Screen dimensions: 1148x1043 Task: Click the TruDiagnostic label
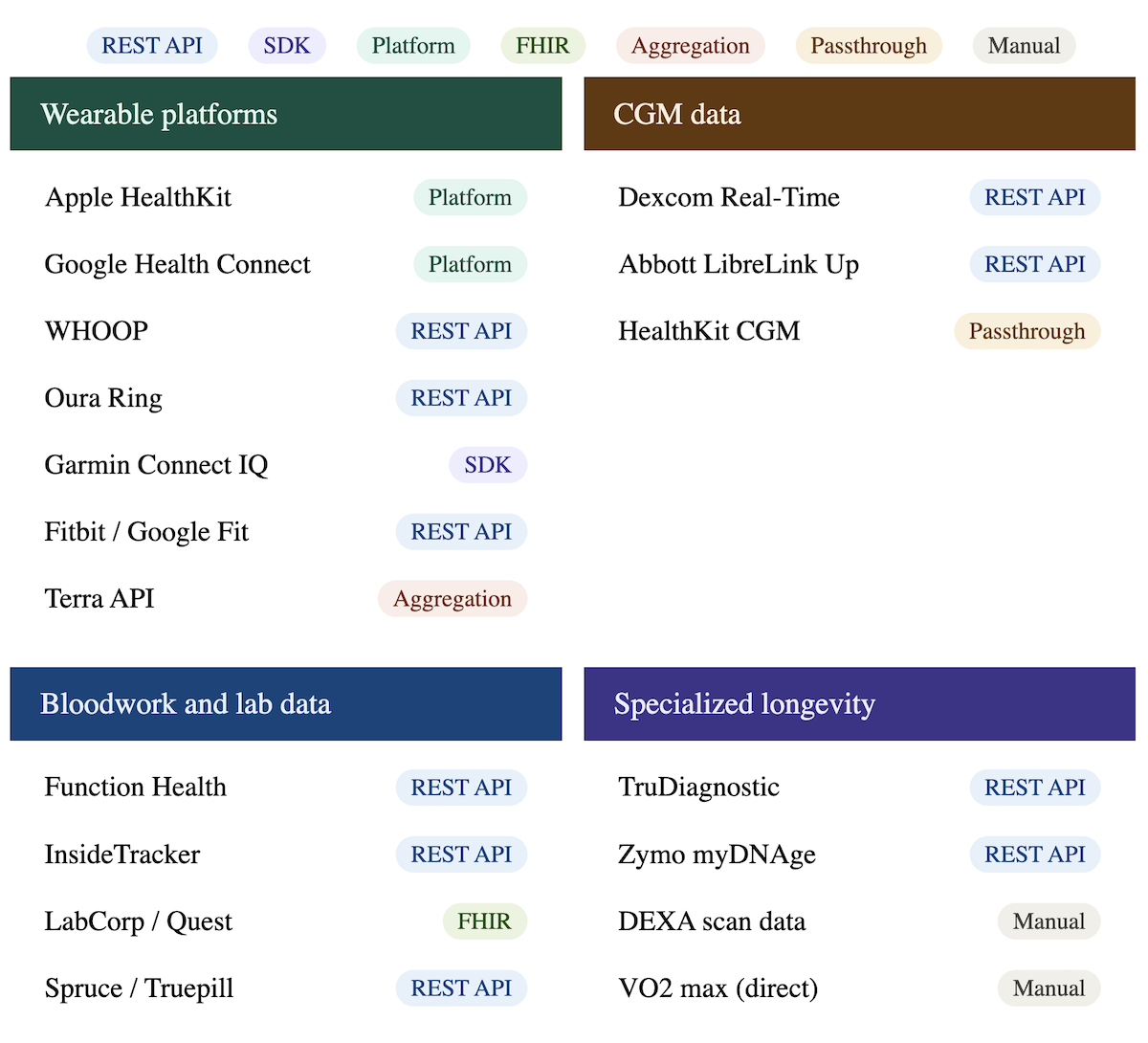click(698, 788)
